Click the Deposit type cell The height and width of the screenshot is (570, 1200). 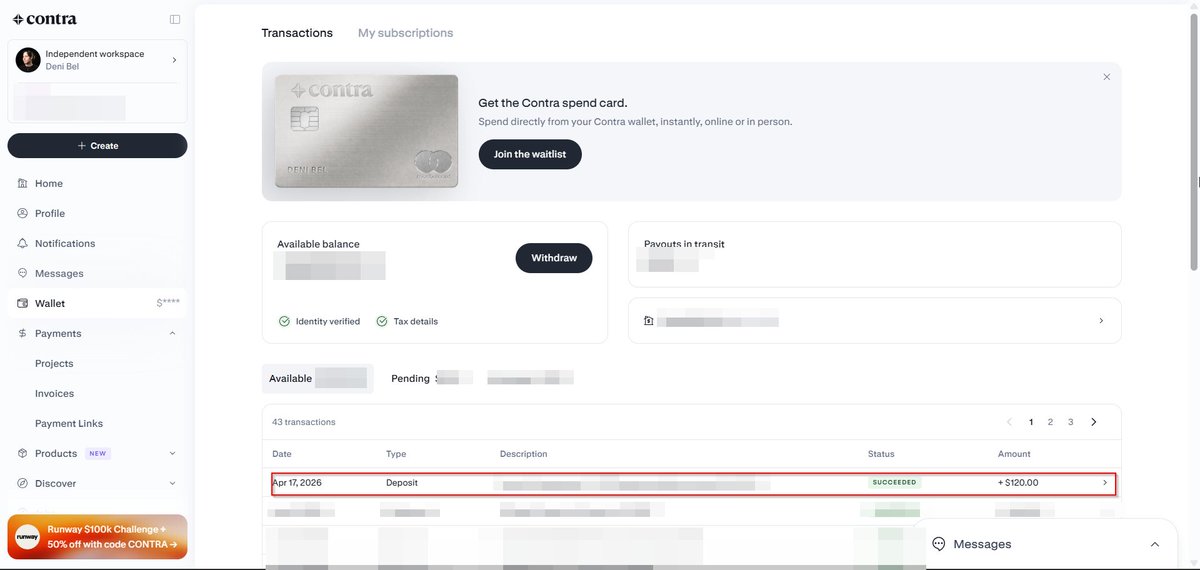402,482
